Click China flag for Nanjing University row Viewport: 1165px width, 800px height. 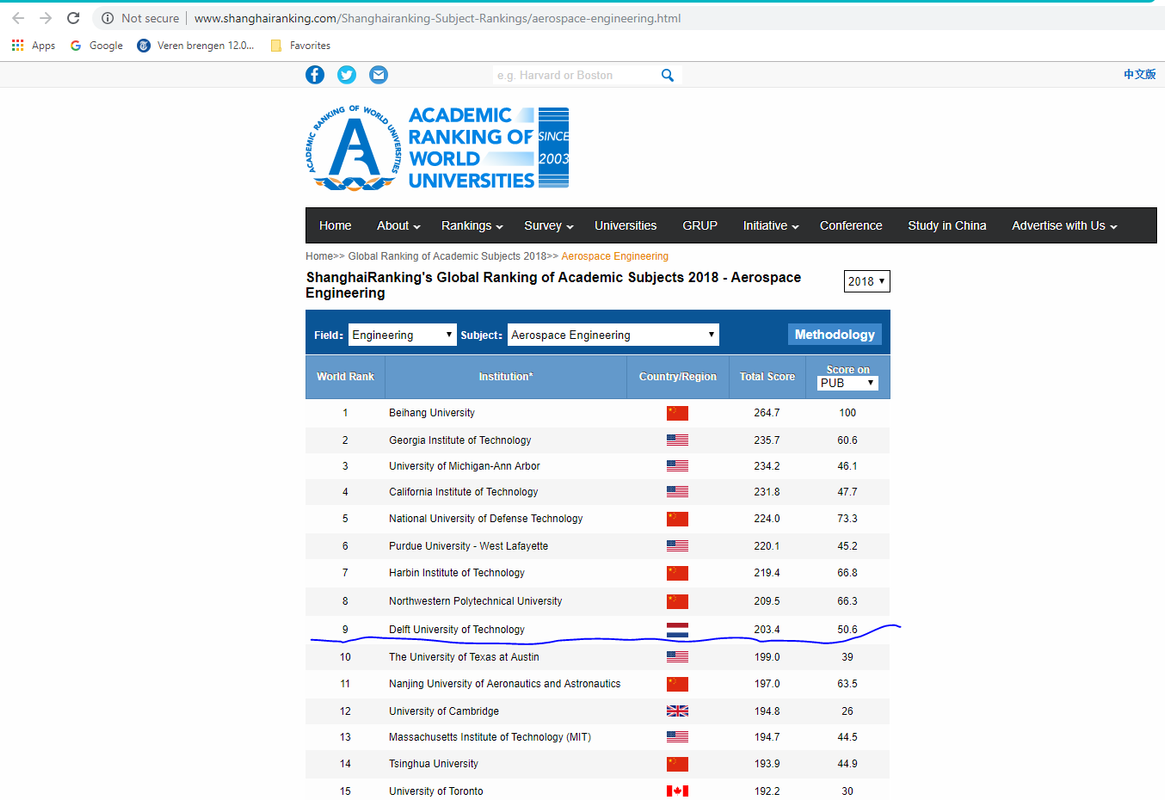tap(677, 684)
